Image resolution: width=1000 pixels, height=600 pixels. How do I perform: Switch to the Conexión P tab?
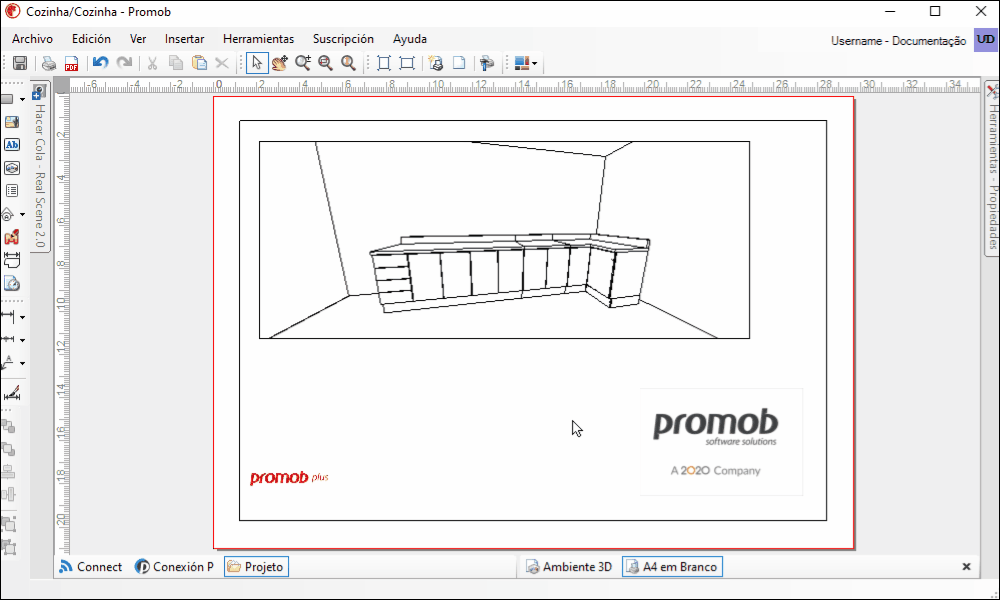pos(174,567)
